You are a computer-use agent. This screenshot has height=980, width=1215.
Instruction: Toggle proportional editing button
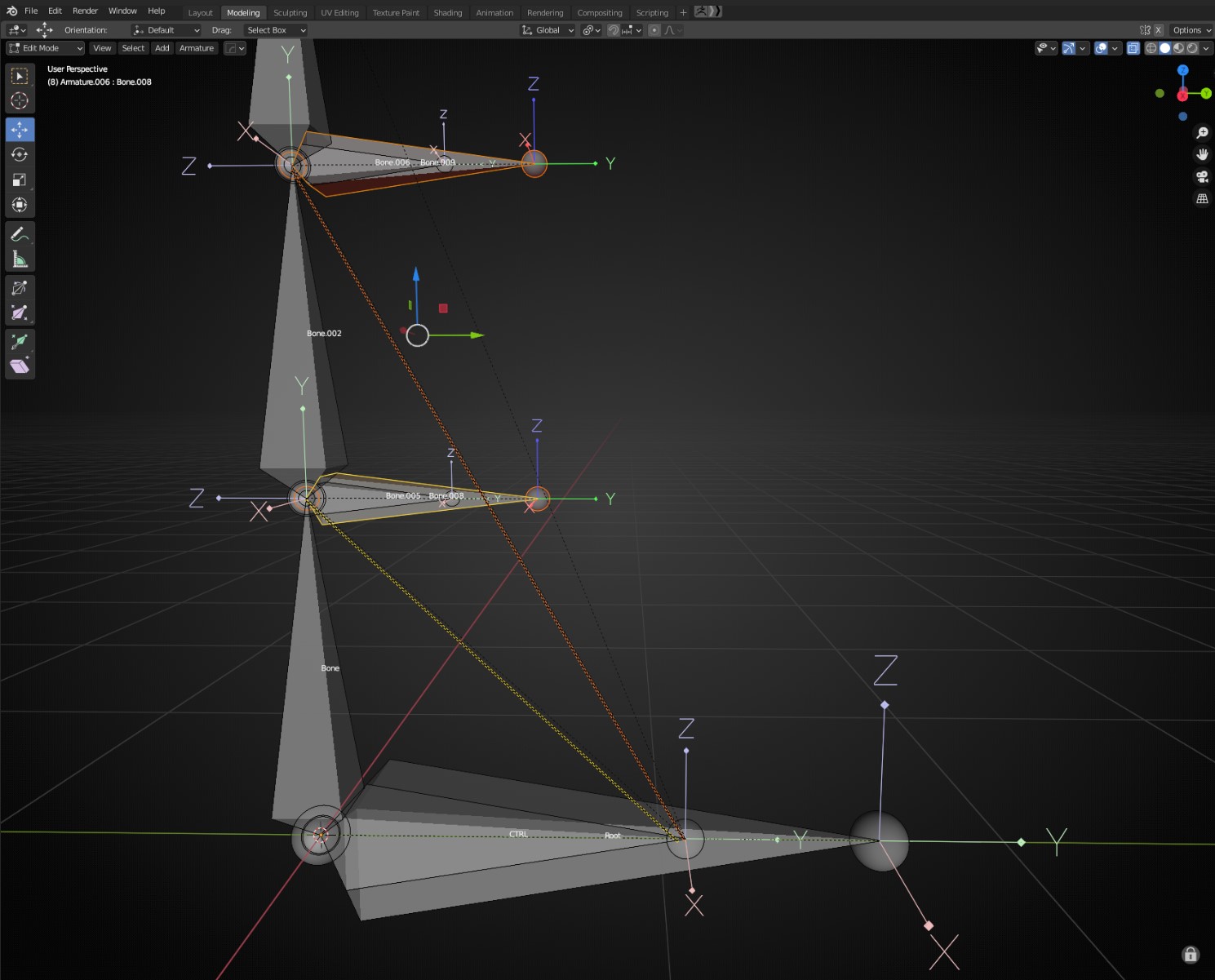(654, 30)
